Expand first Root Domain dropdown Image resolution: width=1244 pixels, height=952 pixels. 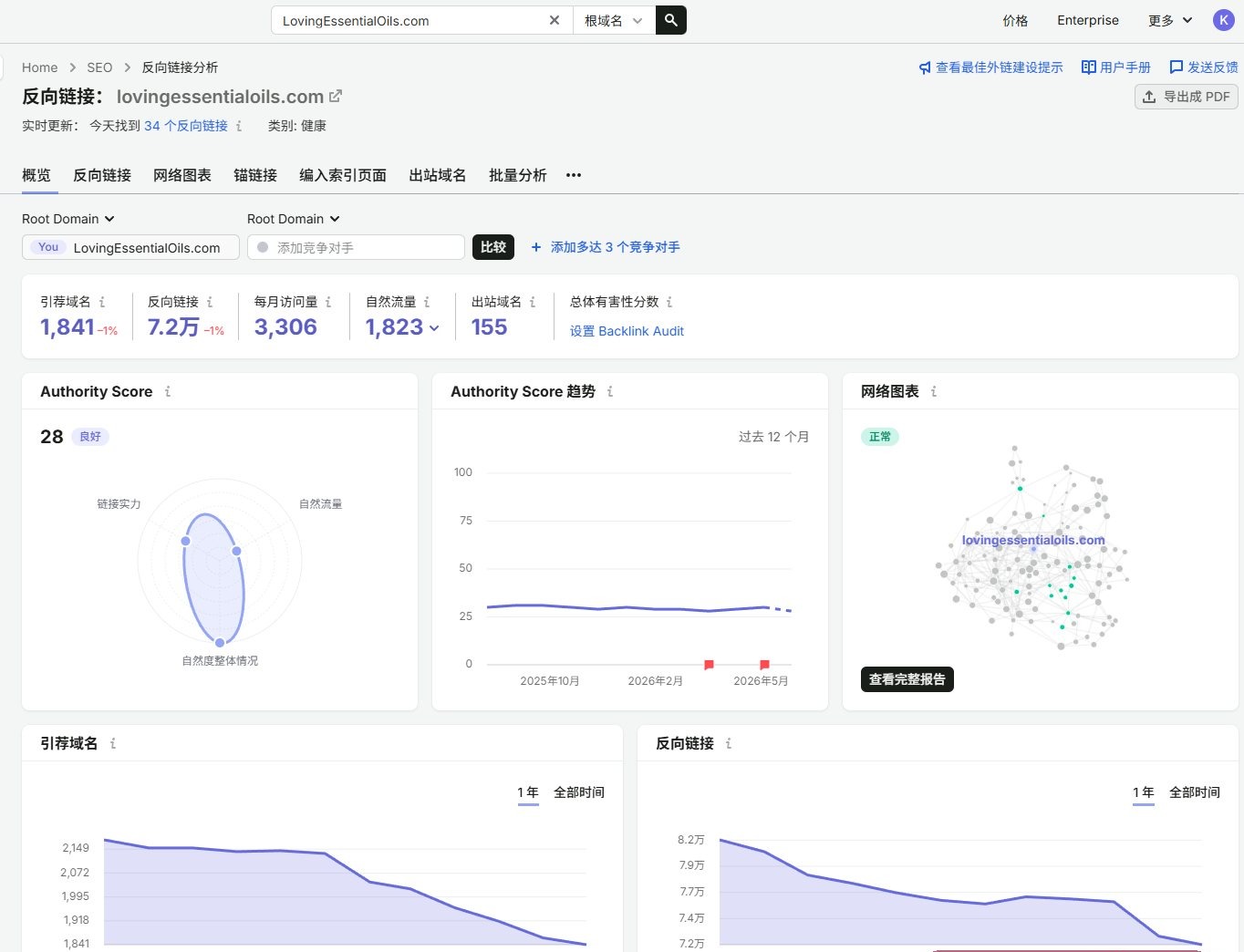(x=68, y=219)
